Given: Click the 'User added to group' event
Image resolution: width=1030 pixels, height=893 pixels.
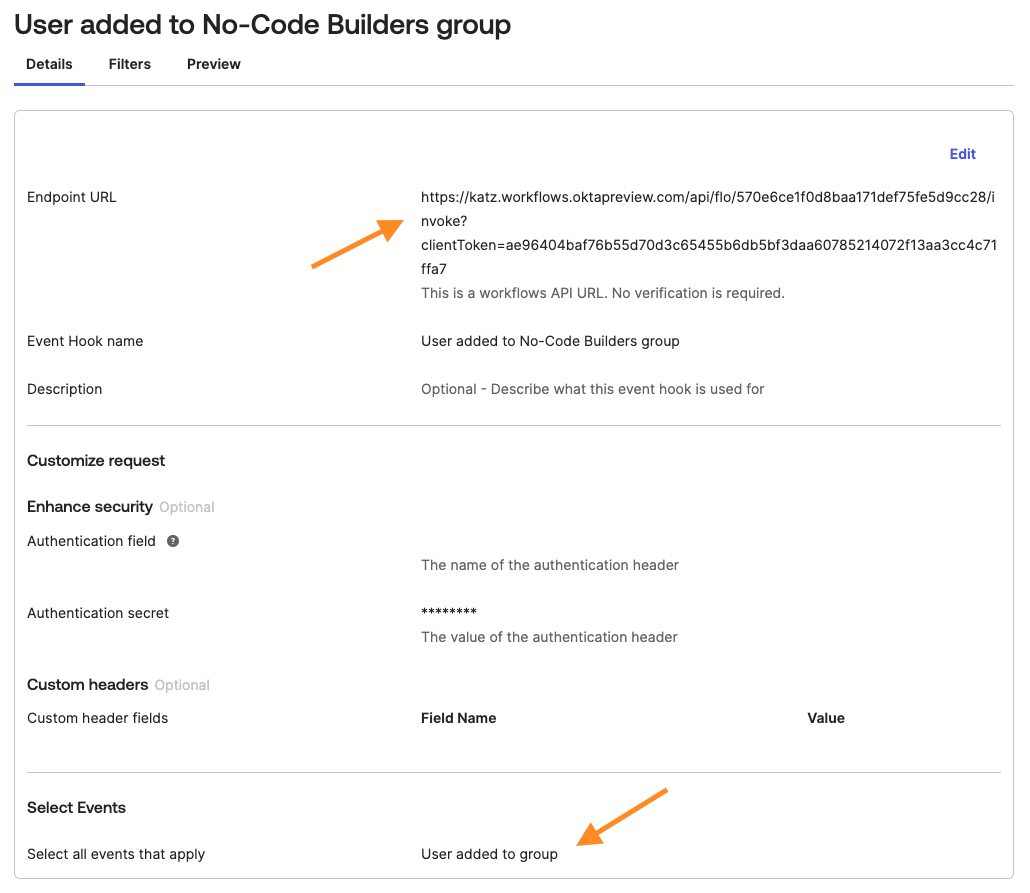Looking at the screenshot, I should [x=489, y=854].
